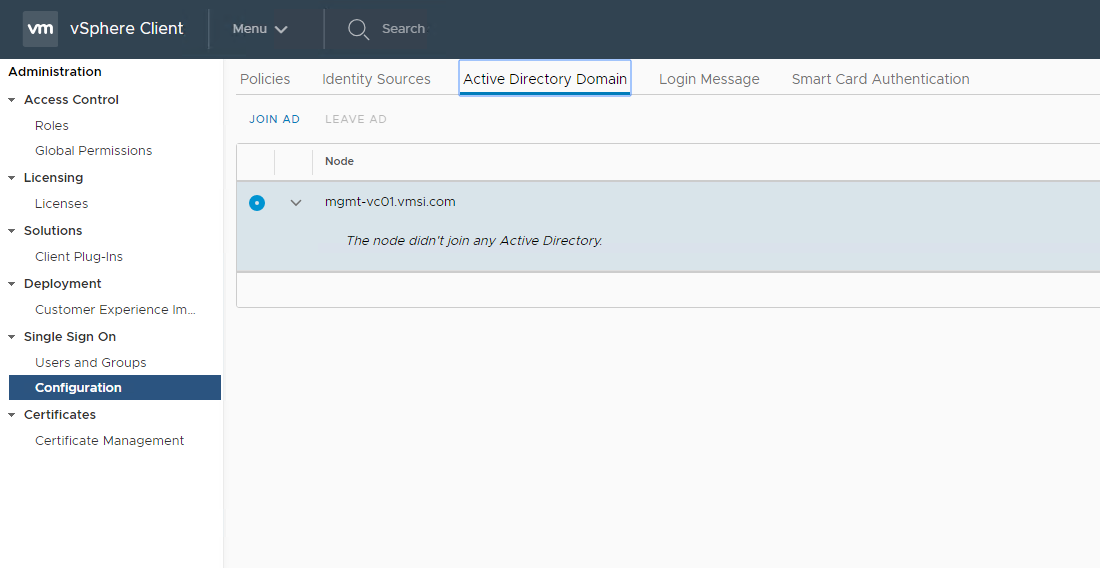Collapse the Access Control section
Image resolution: width=1100 pixels, height=568 pixels.
coord(12,100)
